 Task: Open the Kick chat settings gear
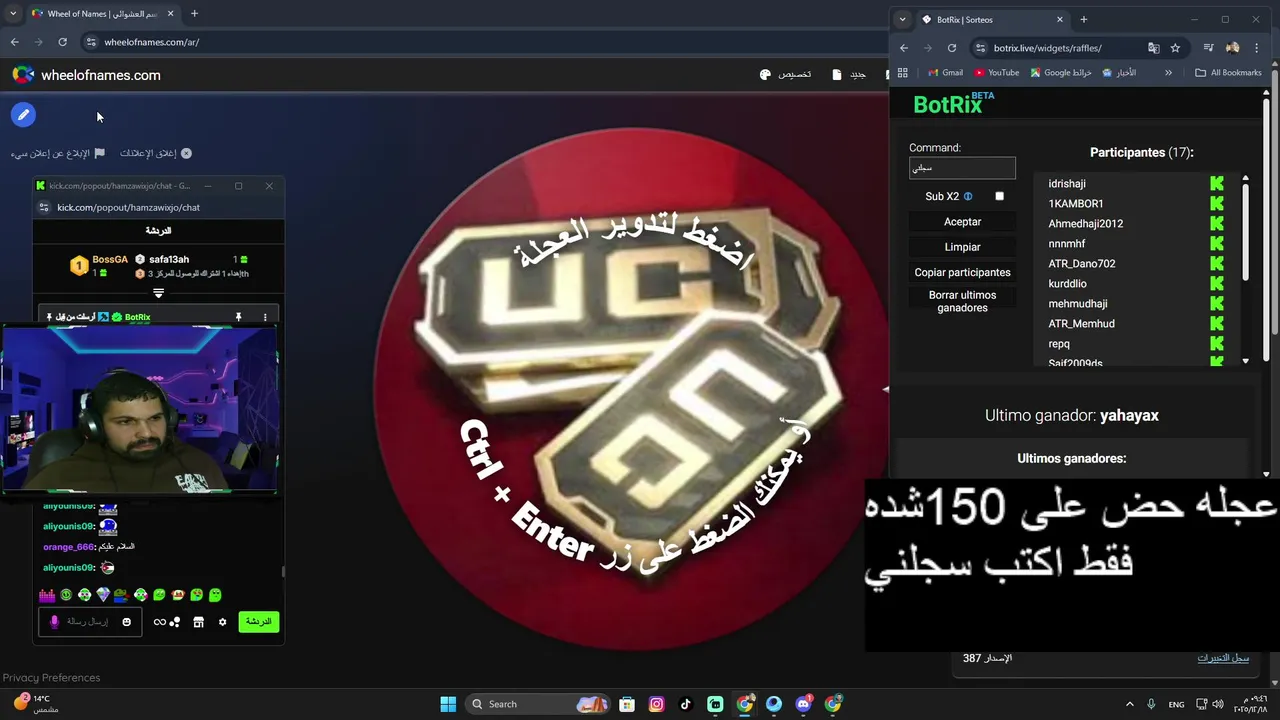click(x=222, y=622)
